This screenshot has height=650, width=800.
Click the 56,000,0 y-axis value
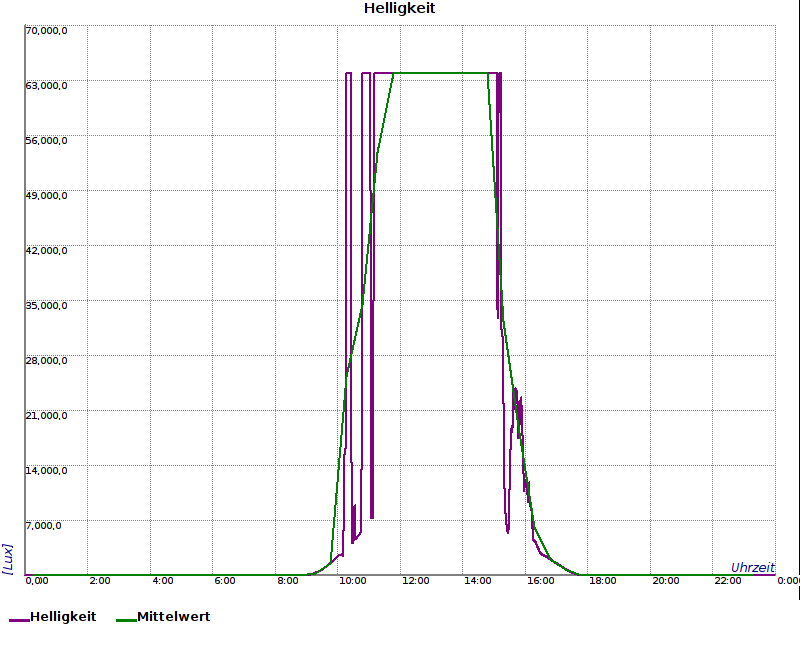click(46, 140)
